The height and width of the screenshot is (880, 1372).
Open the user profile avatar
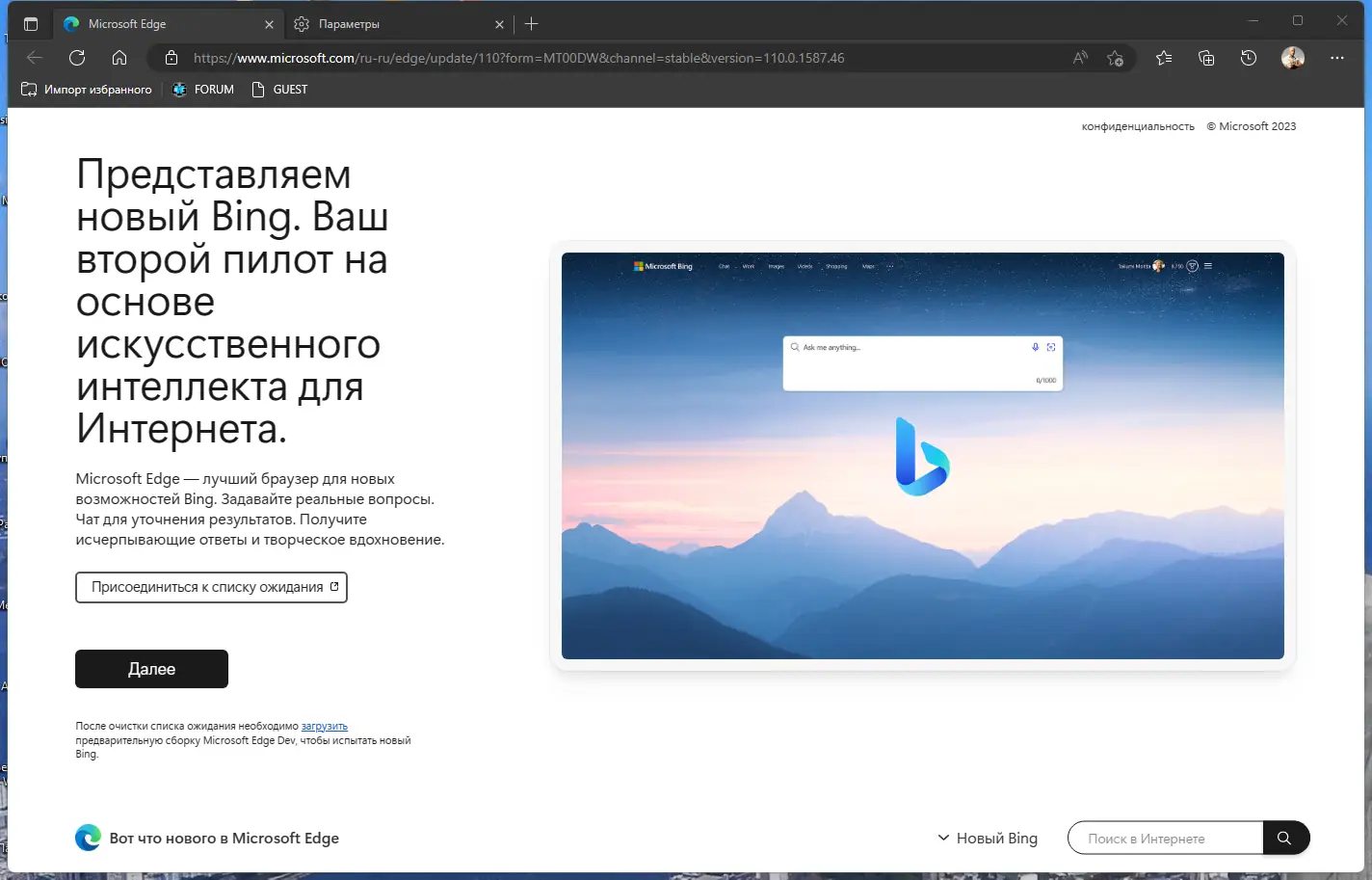[1293, 58]
